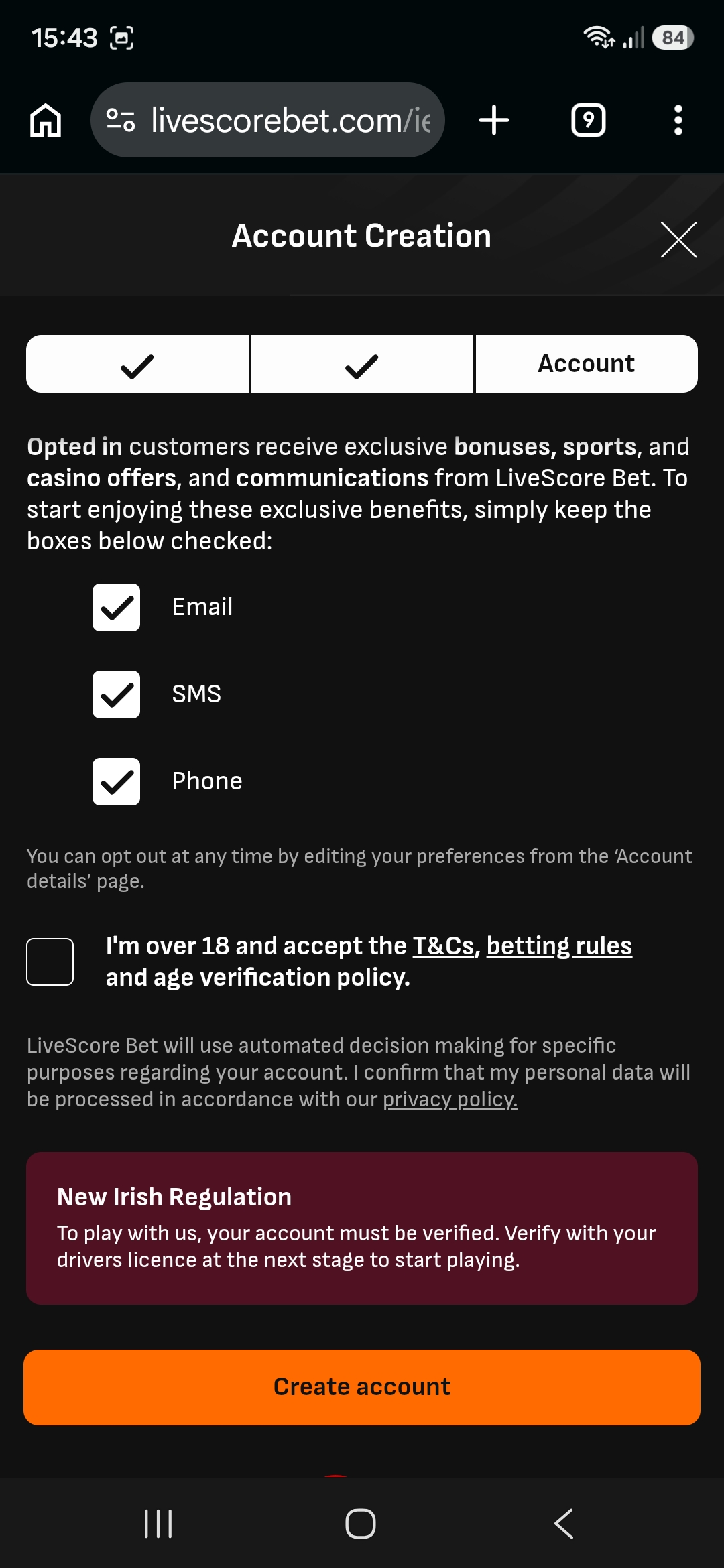This screenshot has height=1568, width=724.
Task: Open site settings icon in address bar
Action: pos(121,121)
